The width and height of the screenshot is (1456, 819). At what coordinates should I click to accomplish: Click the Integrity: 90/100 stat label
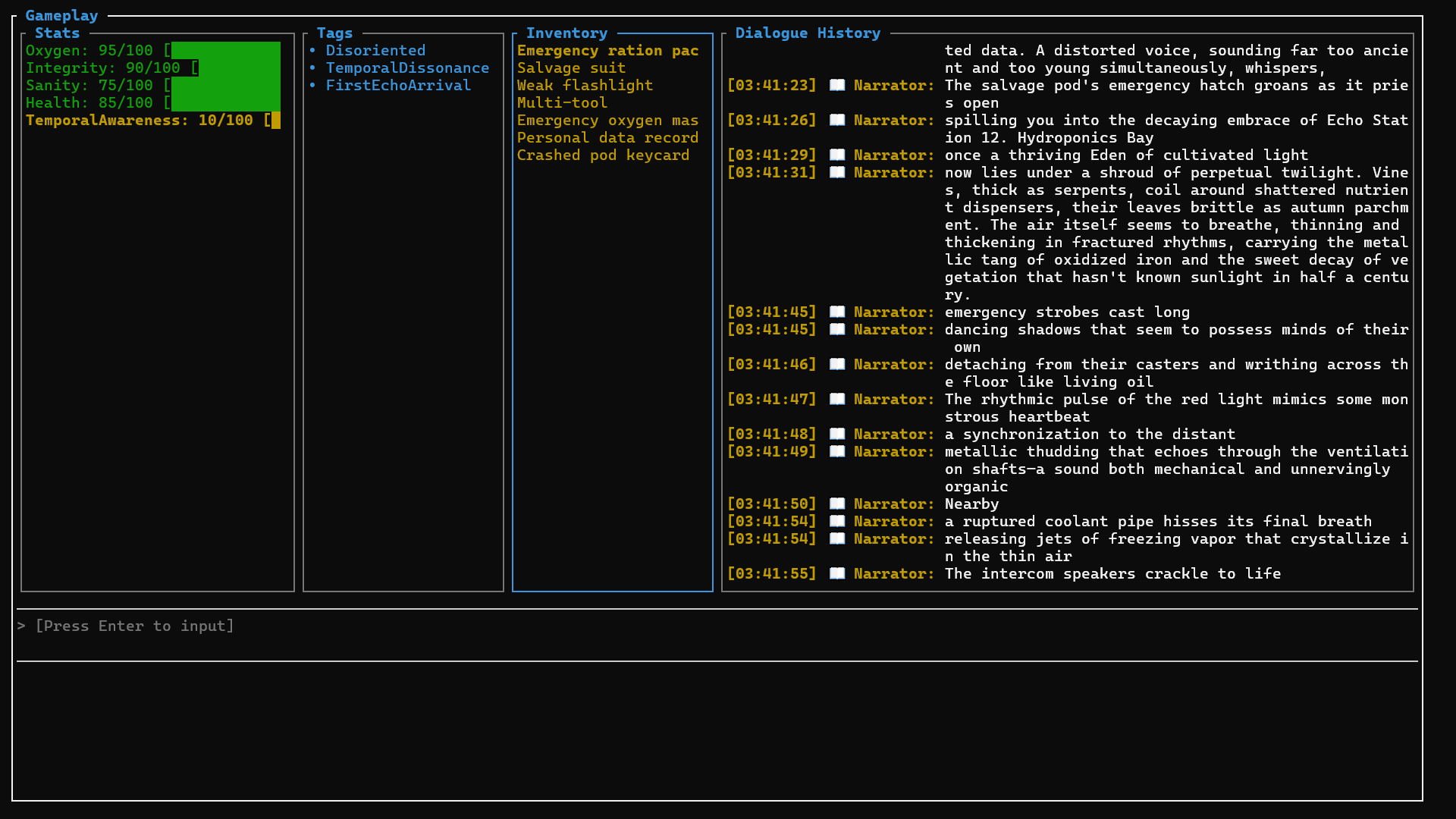pyautogui.click(x=102, y=67)
